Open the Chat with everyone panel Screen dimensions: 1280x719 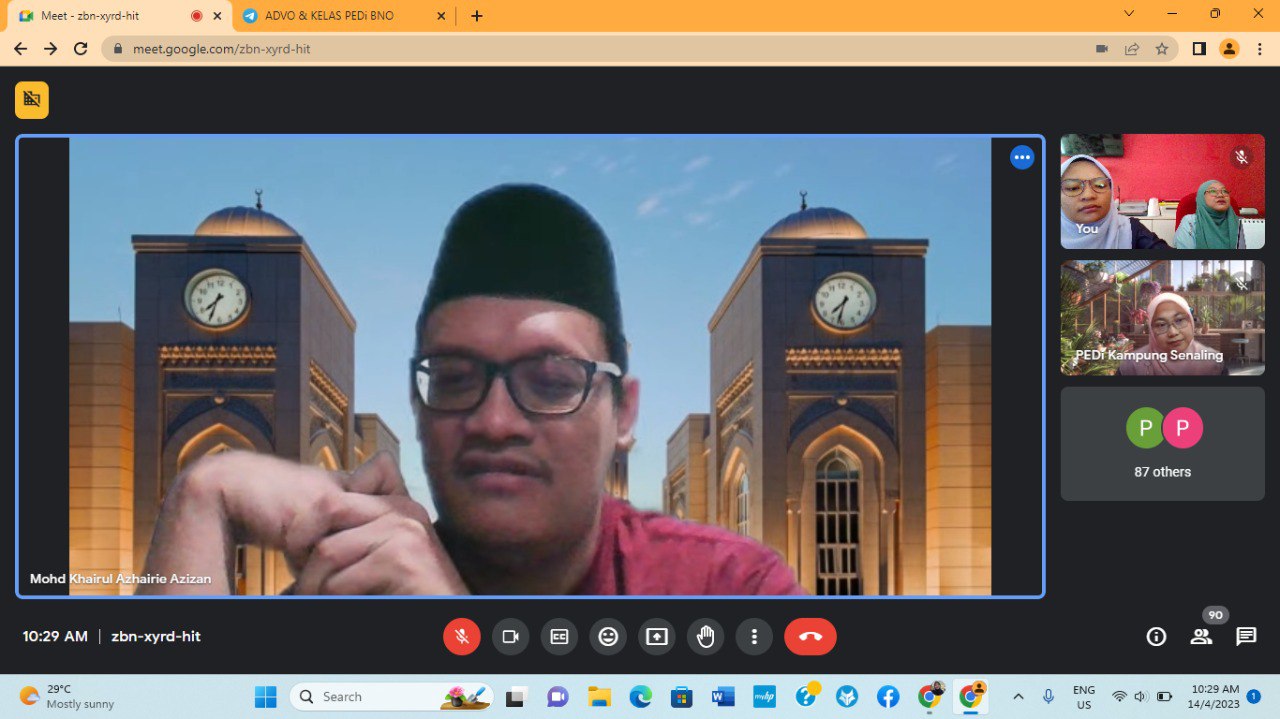(1246, 636)
